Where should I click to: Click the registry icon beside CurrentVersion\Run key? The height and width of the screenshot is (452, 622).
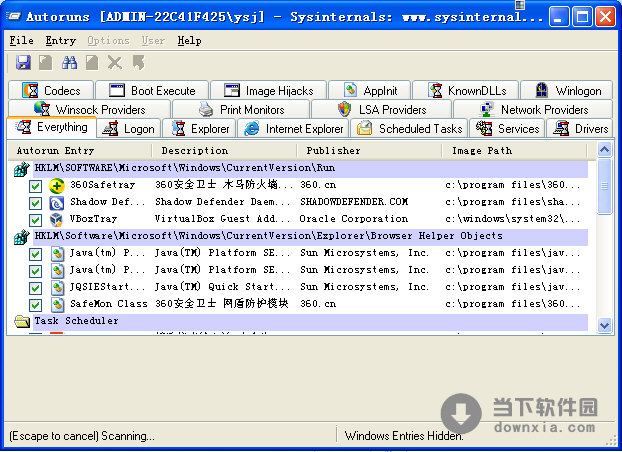(x=22, y=169)
